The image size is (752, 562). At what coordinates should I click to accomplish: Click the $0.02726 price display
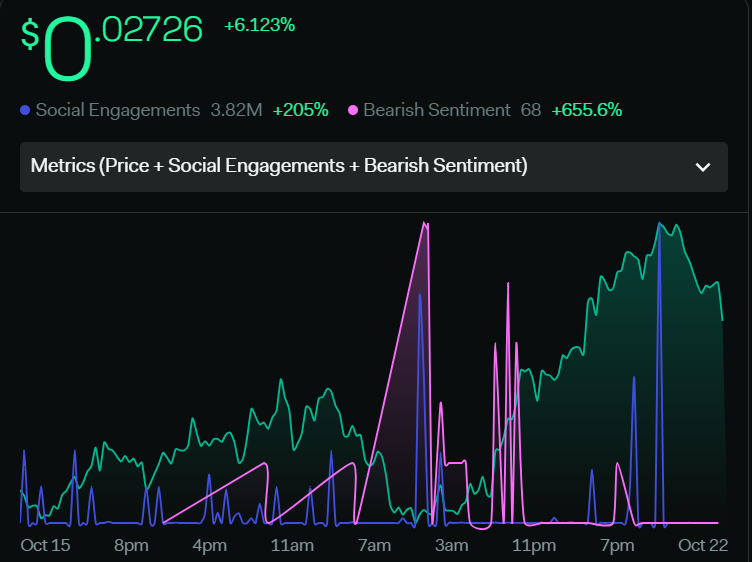[111, 47]
